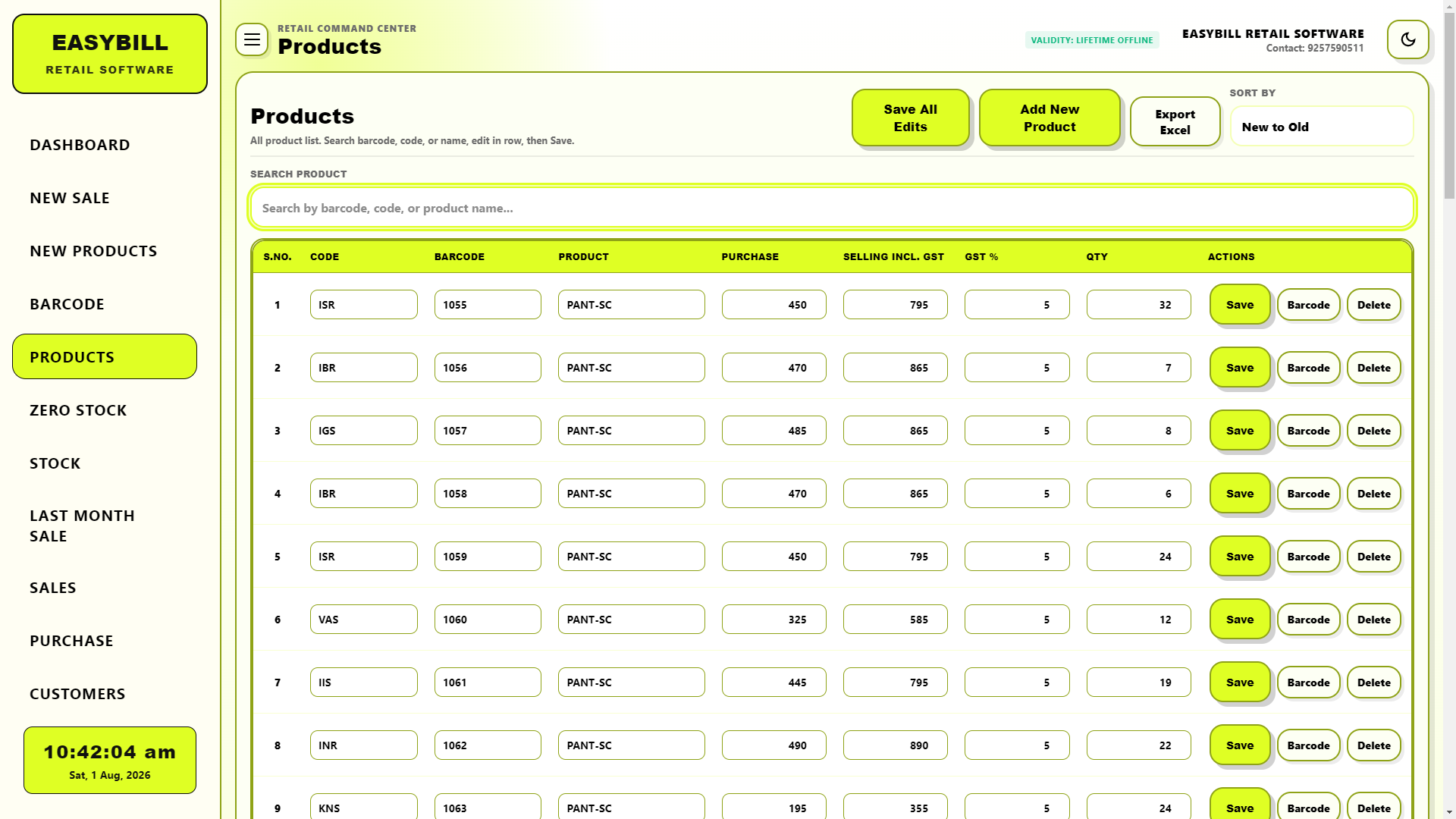Image resolution: width=1456 pixels, height=819 pixels.
Task: Delete product with barcode 1057
Action: [1373, 431]
